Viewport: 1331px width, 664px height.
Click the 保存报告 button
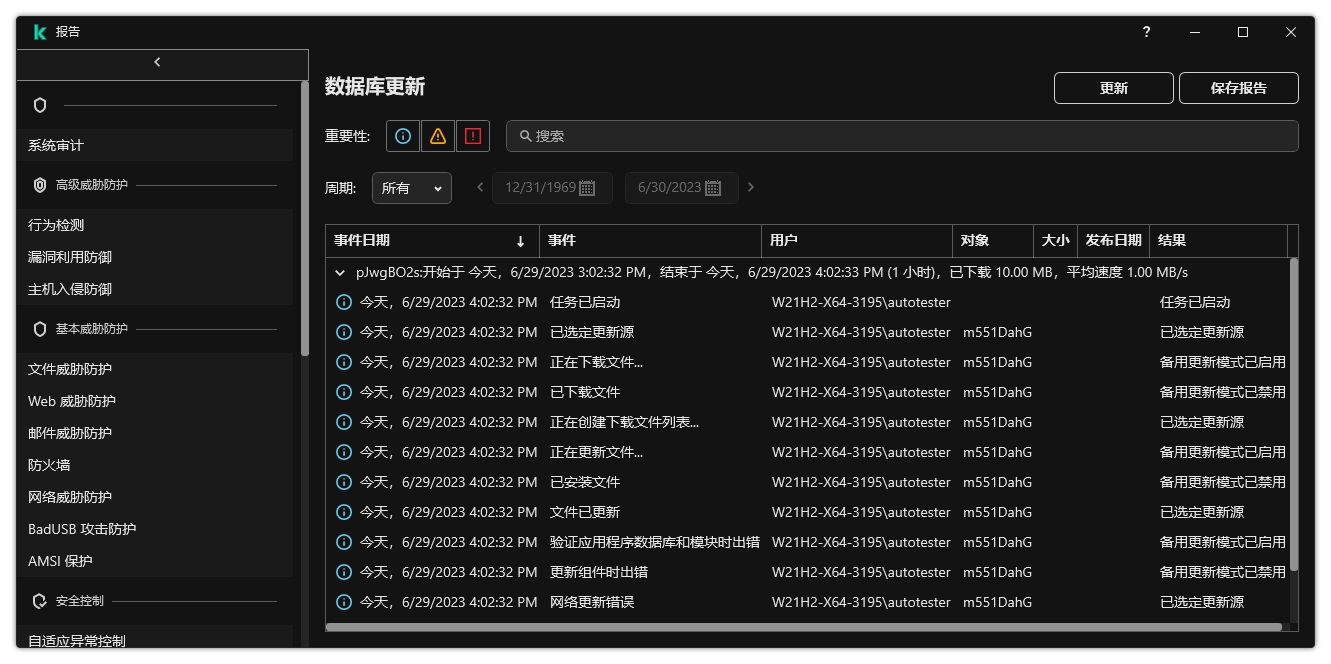1239,88
